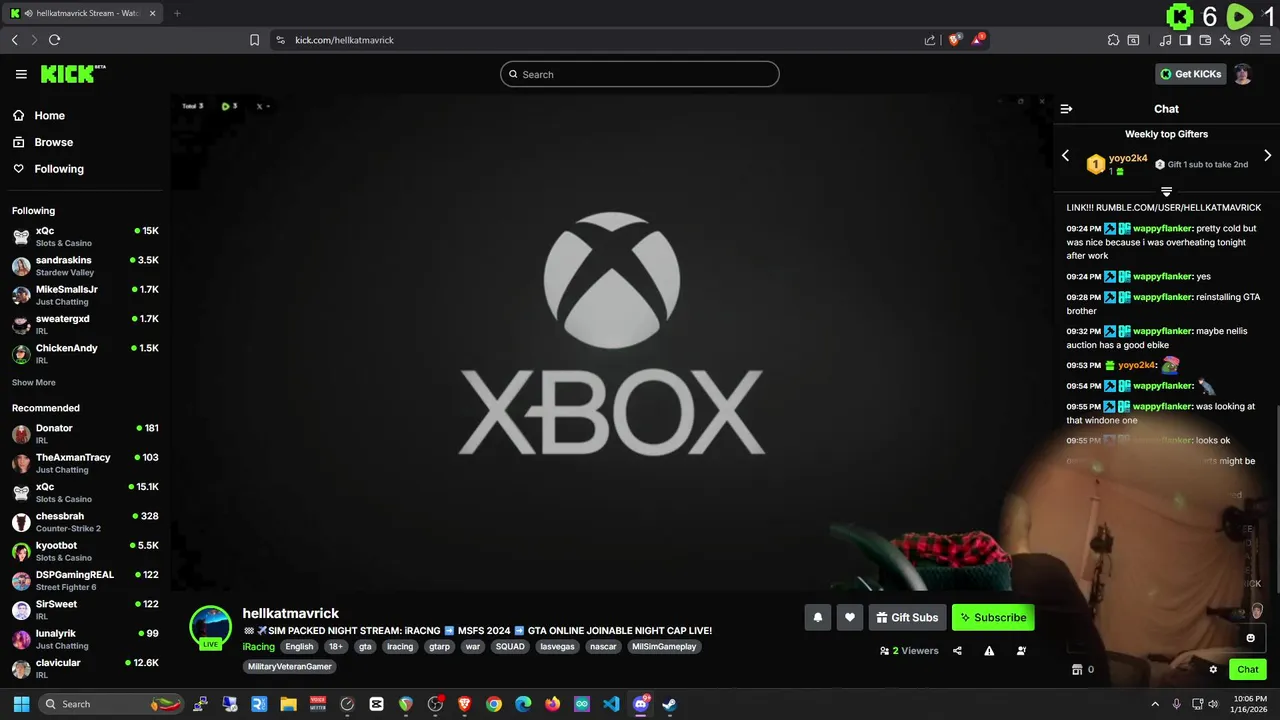Click user moderation icon beside report
1280x720 pixels.
(1021, 650)
